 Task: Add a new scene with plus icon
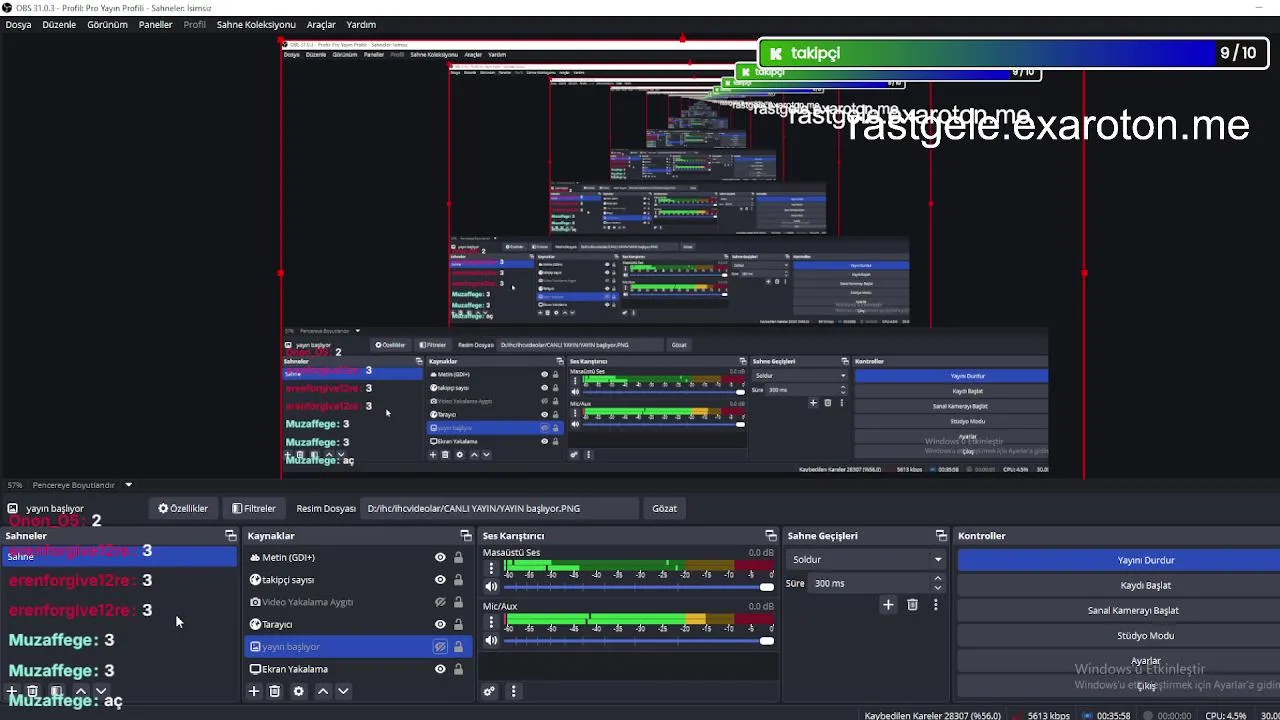pos(12,691)
